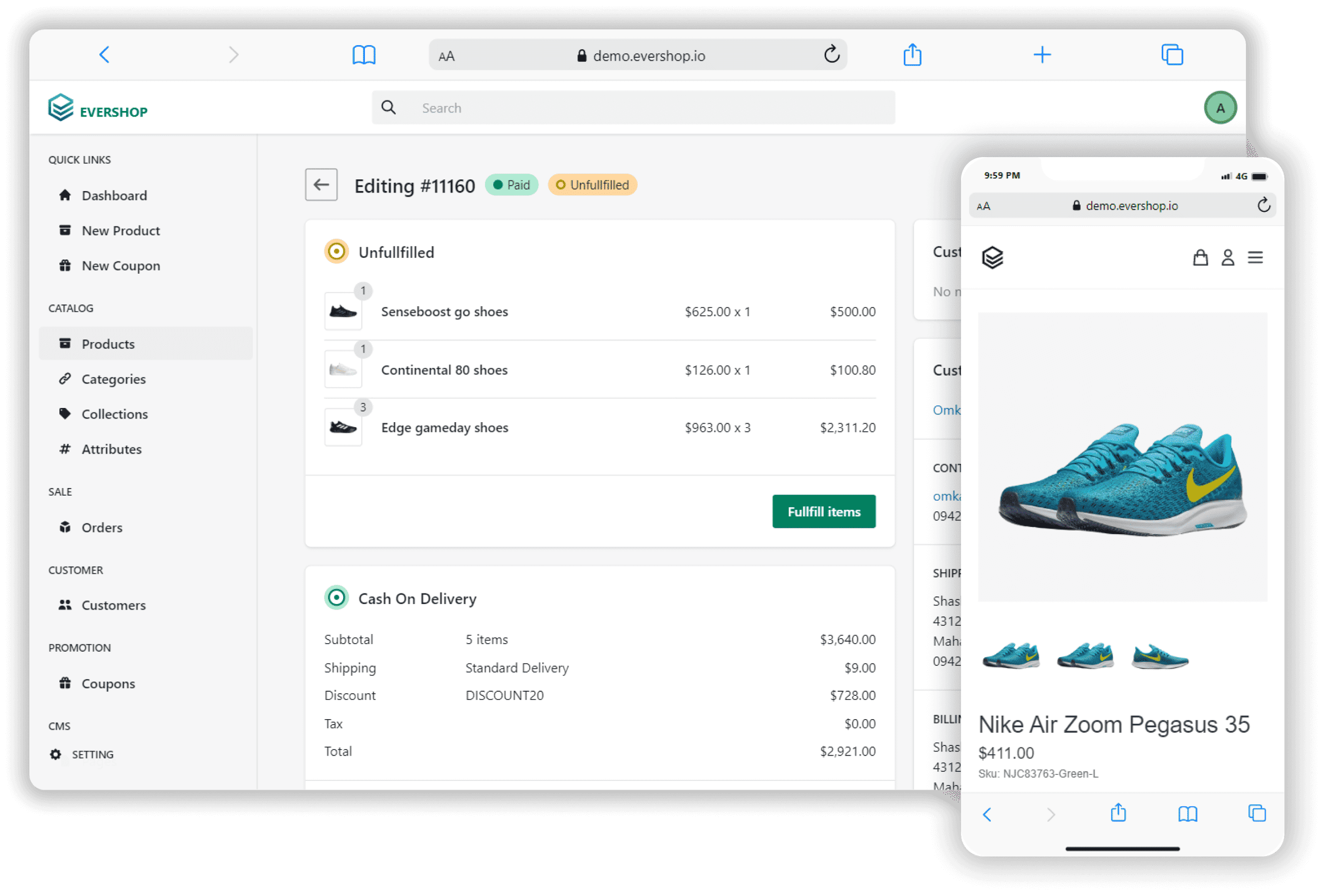Tap AA text options in tablet address bar
Image resolution: width=1326 pixels, height=896 pixels.
pyautogui.click(x=446, y=56)
